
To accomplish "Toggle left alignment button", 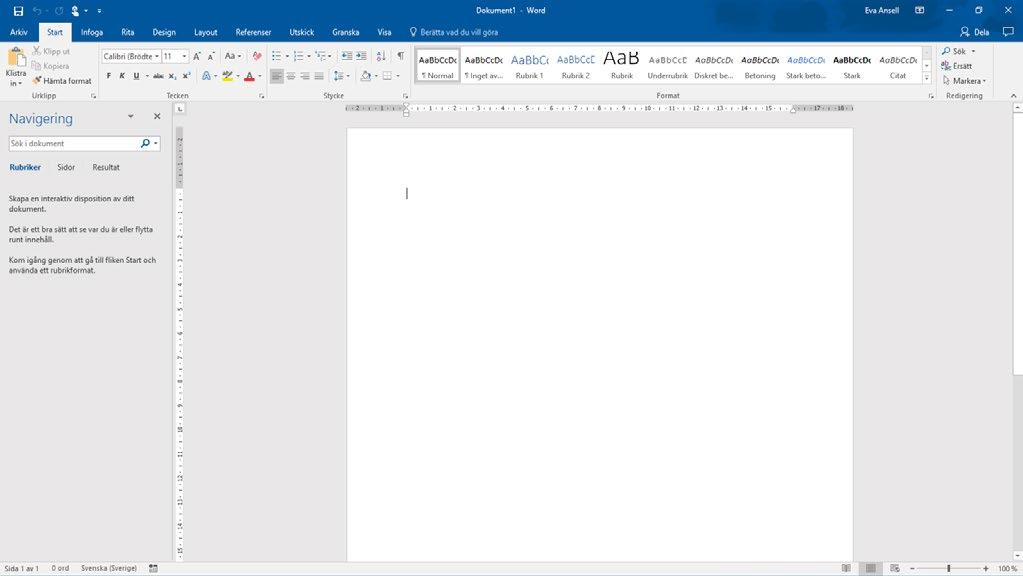I will 277,76.
